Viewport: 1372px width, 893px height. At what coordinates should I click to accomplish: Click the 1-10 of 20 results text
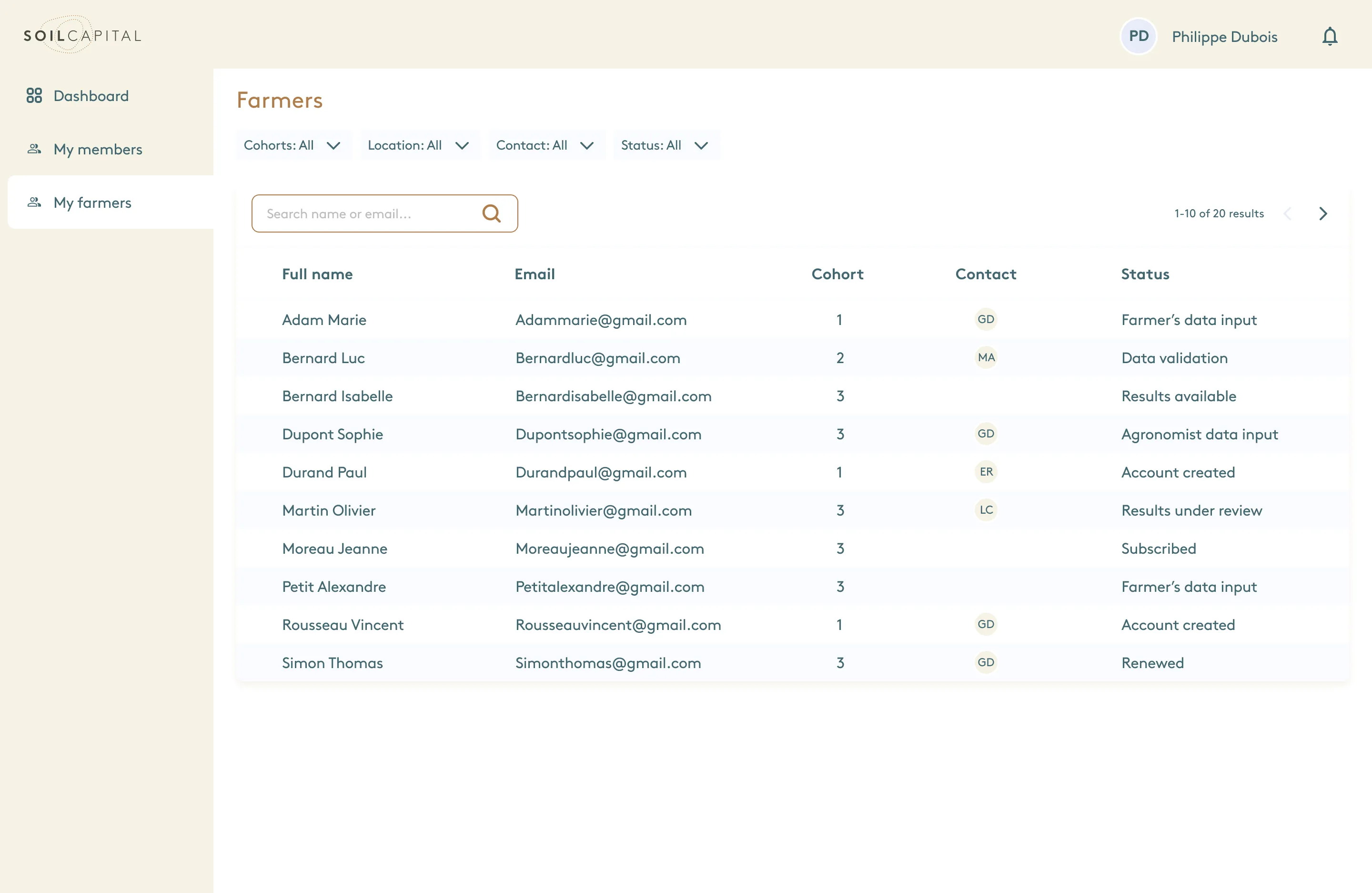[1219, 213]
